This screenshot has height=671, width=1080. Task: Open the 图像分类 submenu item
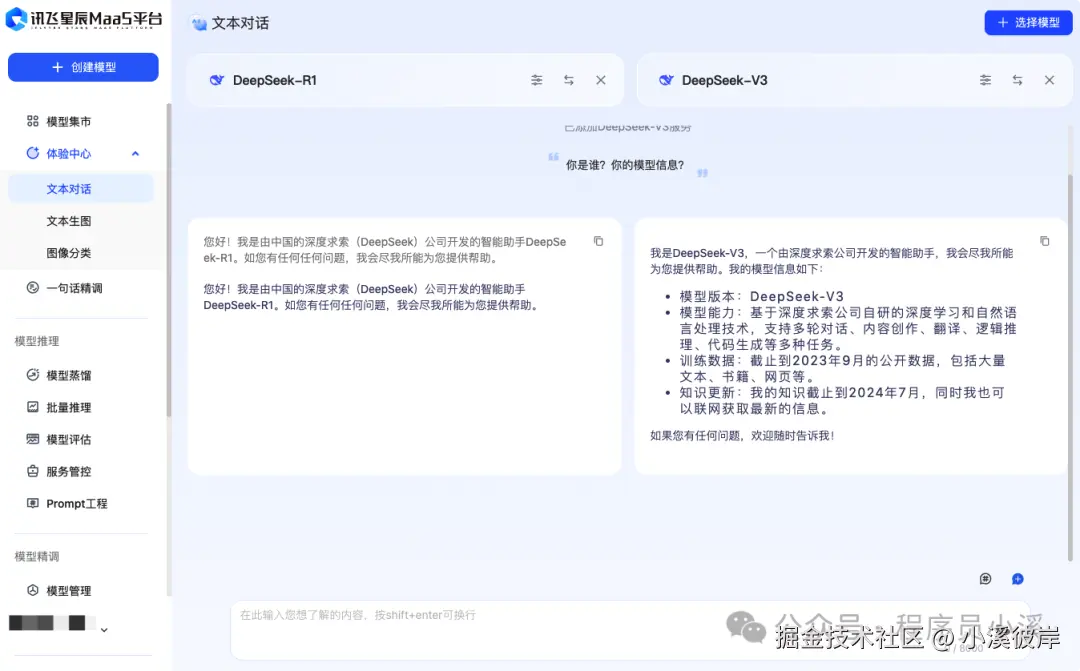click(69, 253)
